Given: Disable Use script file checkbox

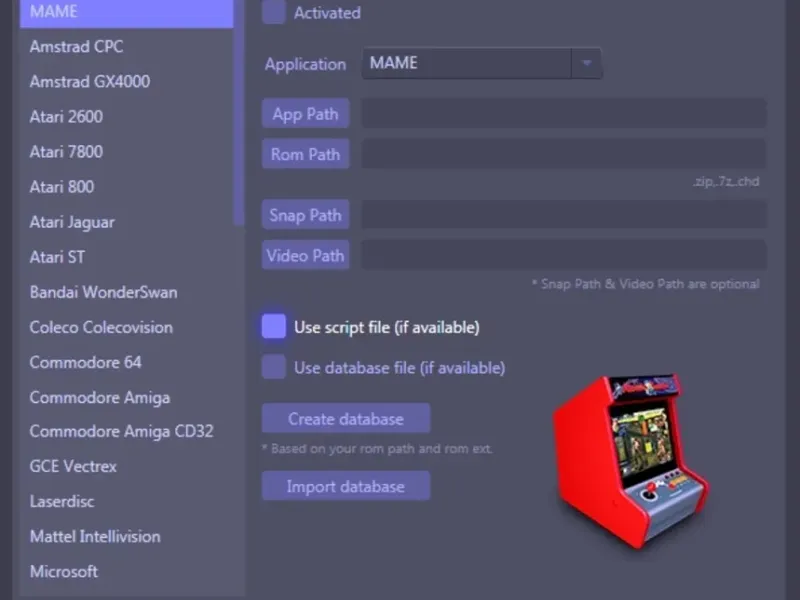Looking at the screenshot, I should (273, 327).
